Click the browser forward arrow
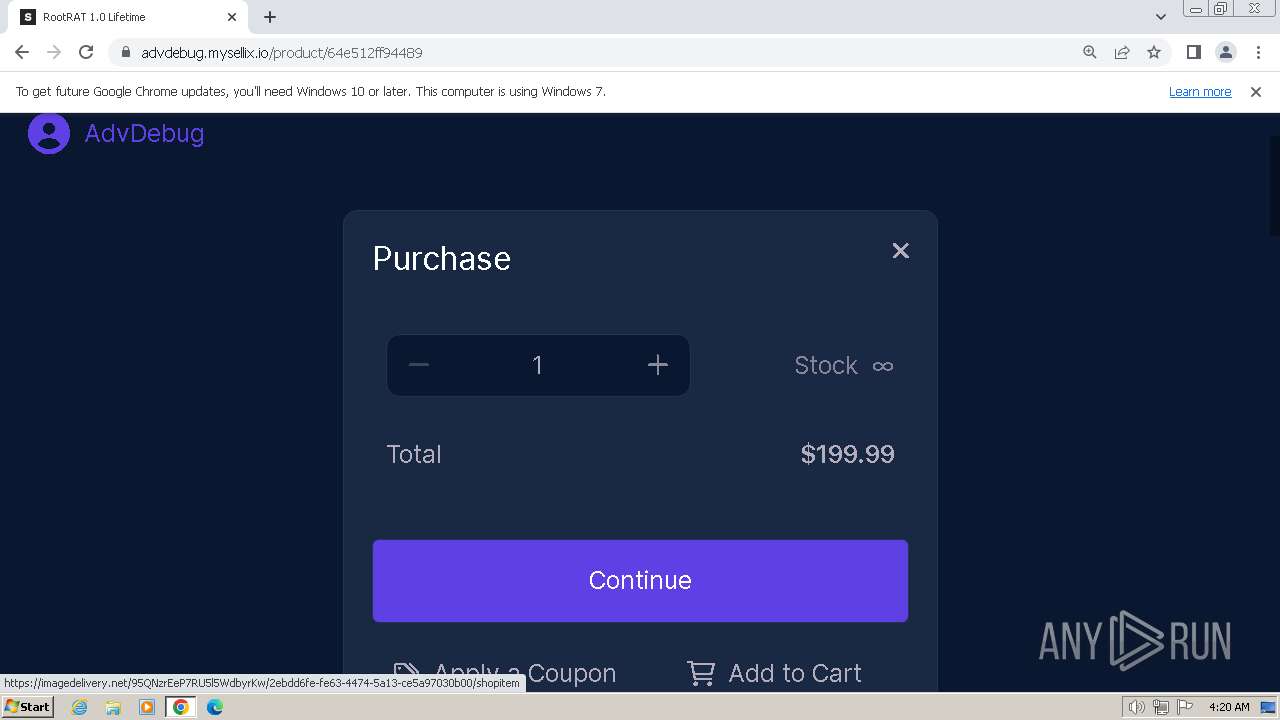 coord(54,52)
